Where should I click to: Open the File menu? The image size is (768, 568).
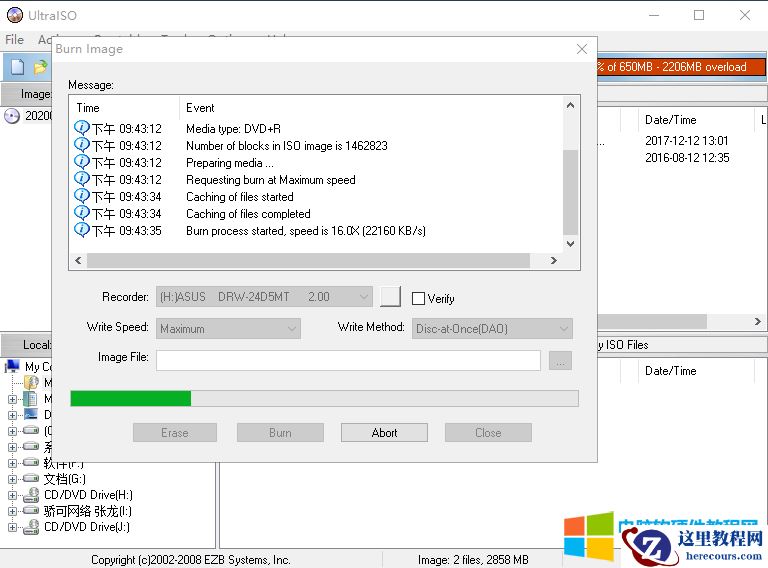pyautogui.click(x=14, y=40)
